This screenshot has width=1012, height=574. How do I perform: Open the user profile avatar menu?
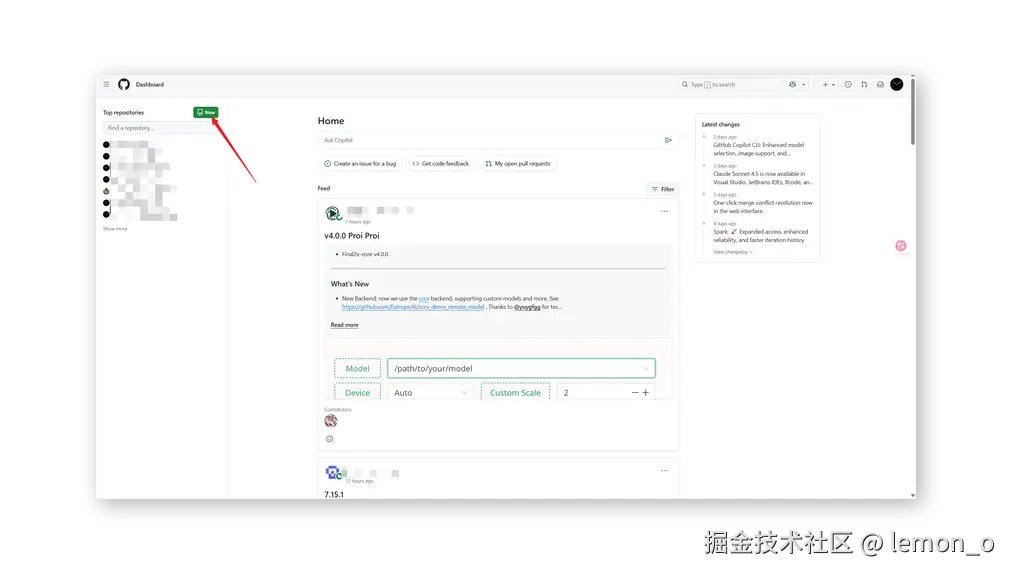click(x=896, y=85)
